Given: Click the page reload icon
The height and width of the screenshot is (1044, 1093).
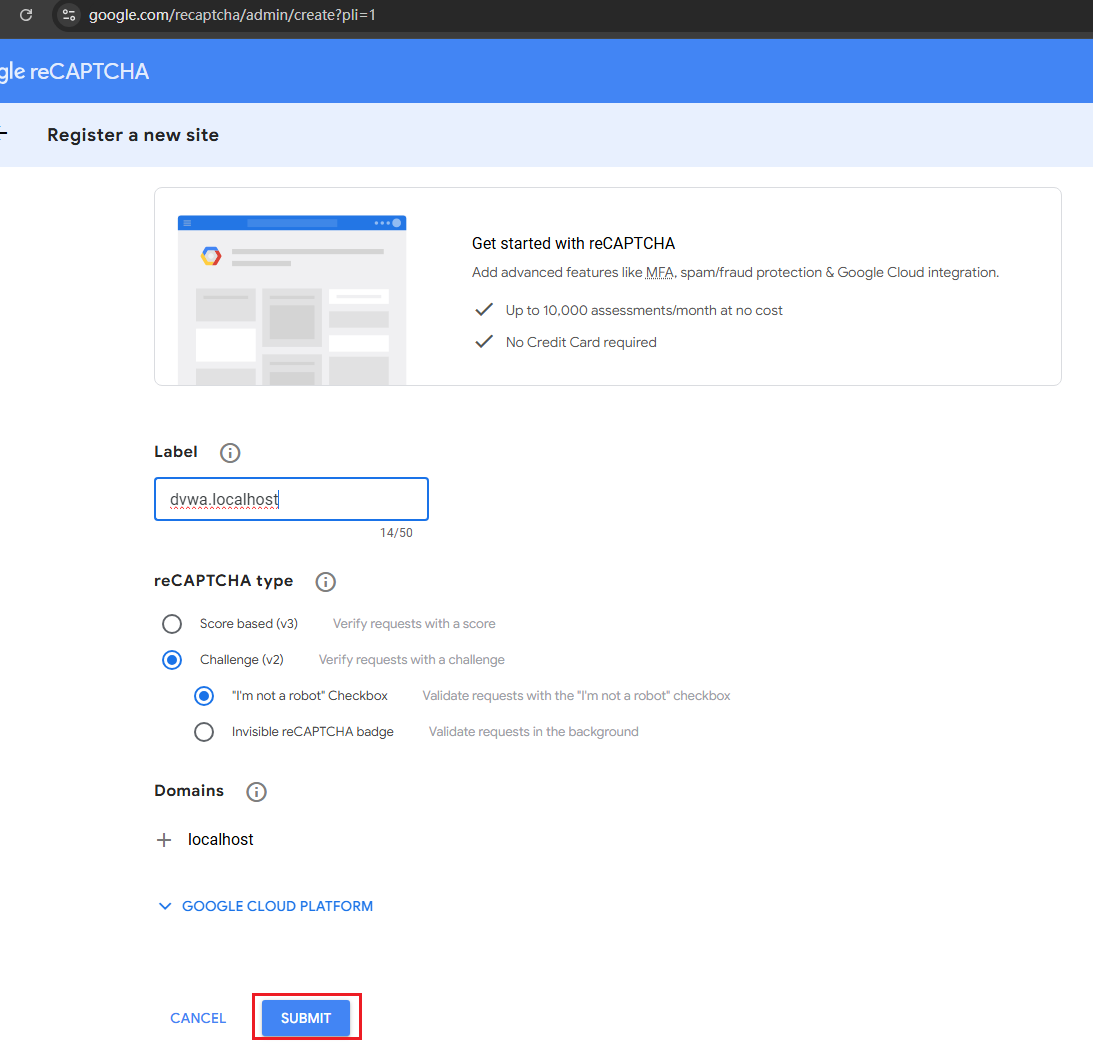Looking at the screenshot, I should click(x=27, y=15).
